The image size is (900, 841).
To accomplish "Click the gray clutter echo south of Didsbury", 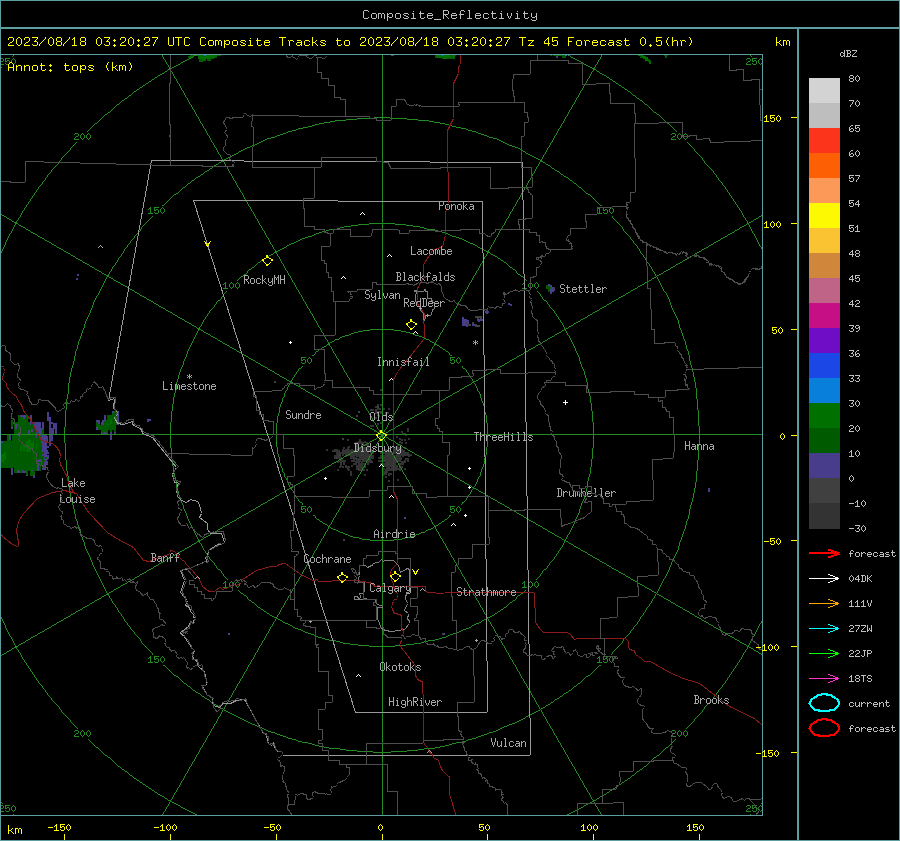I will pyautogui.click(x=373, y=459).
